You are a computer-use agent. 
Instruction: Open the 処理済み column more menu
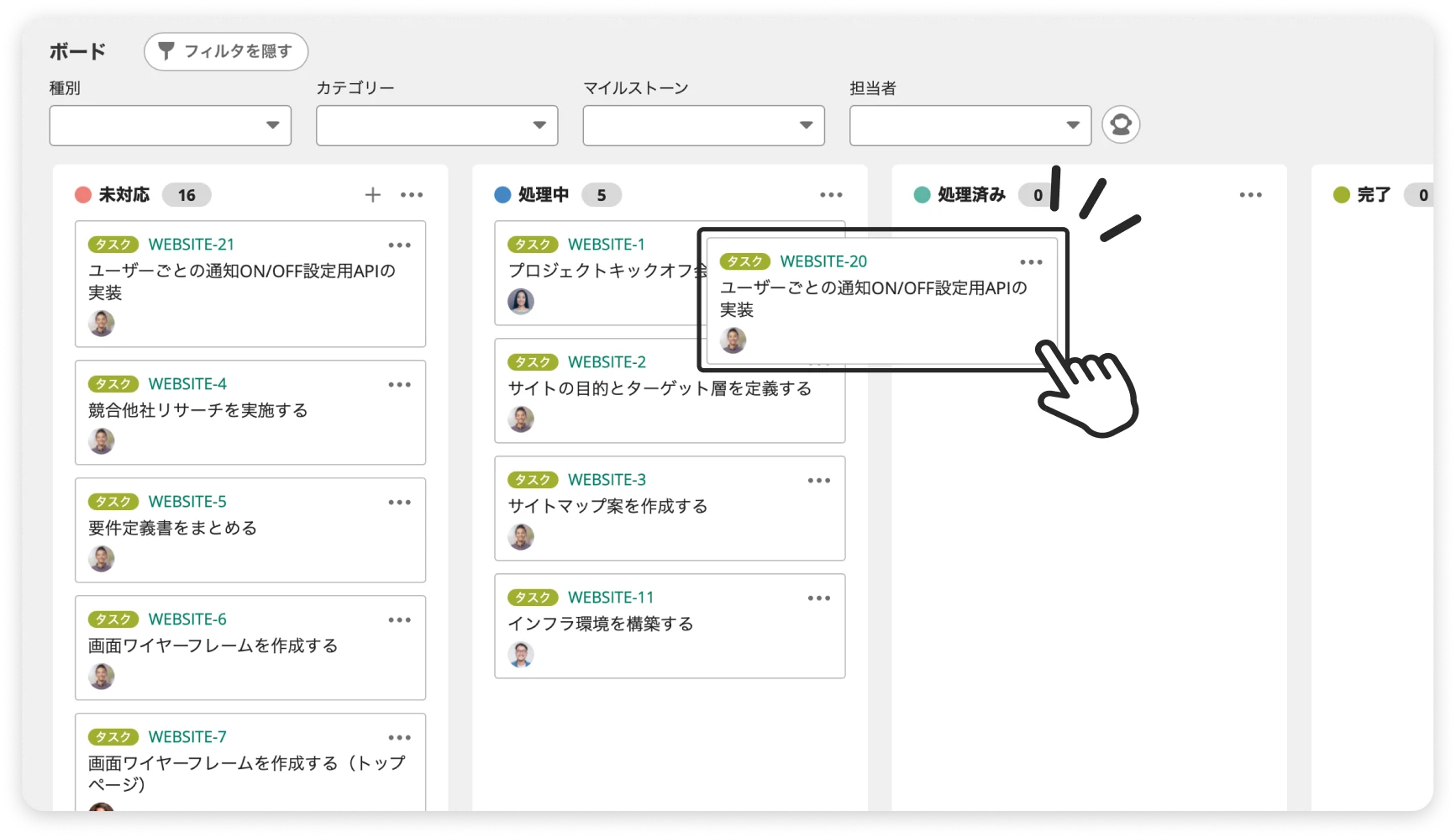pyautogui.click(x=1250, y=195)
